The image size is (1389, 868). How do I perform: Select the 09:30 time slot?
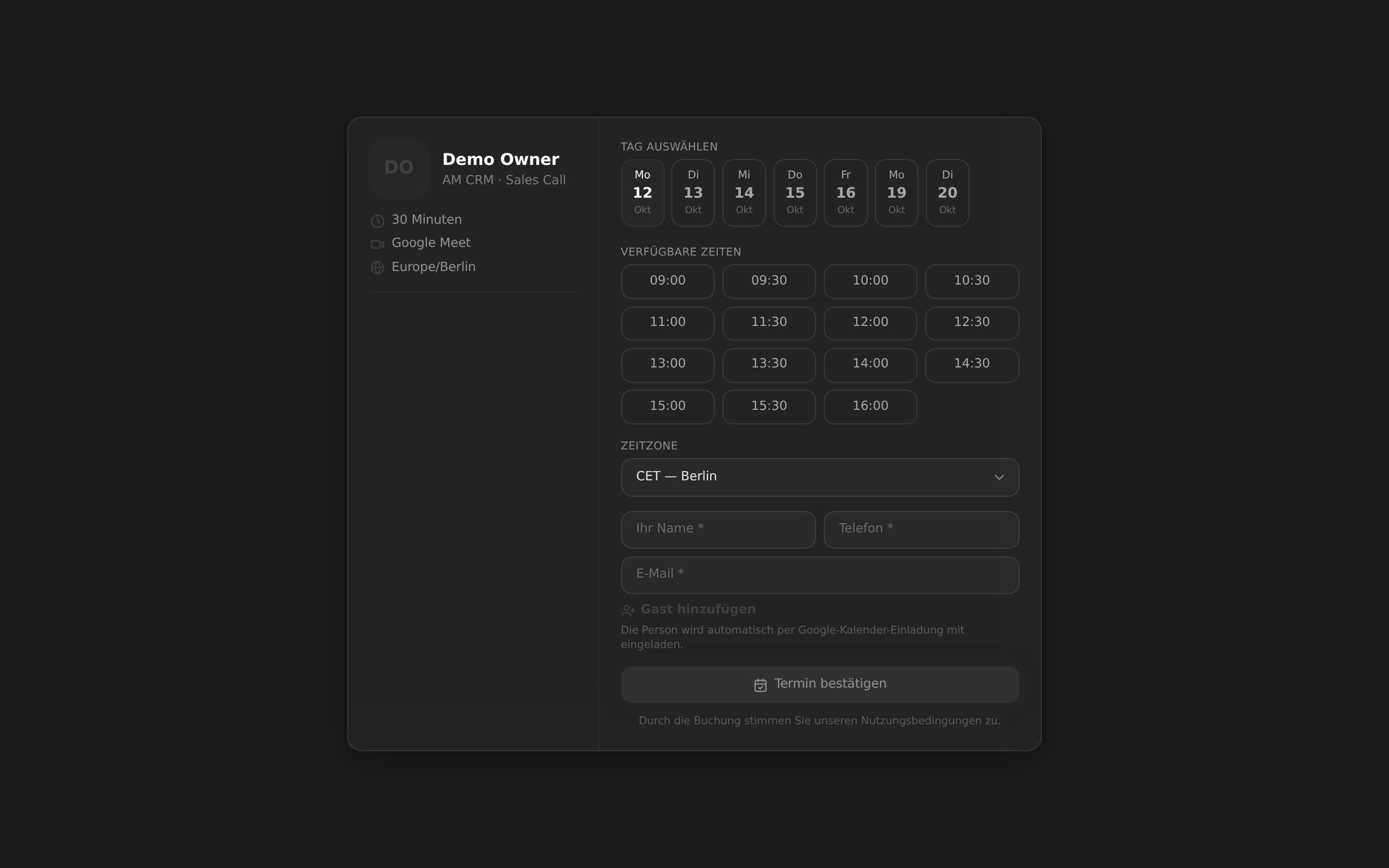pos(769,282)
